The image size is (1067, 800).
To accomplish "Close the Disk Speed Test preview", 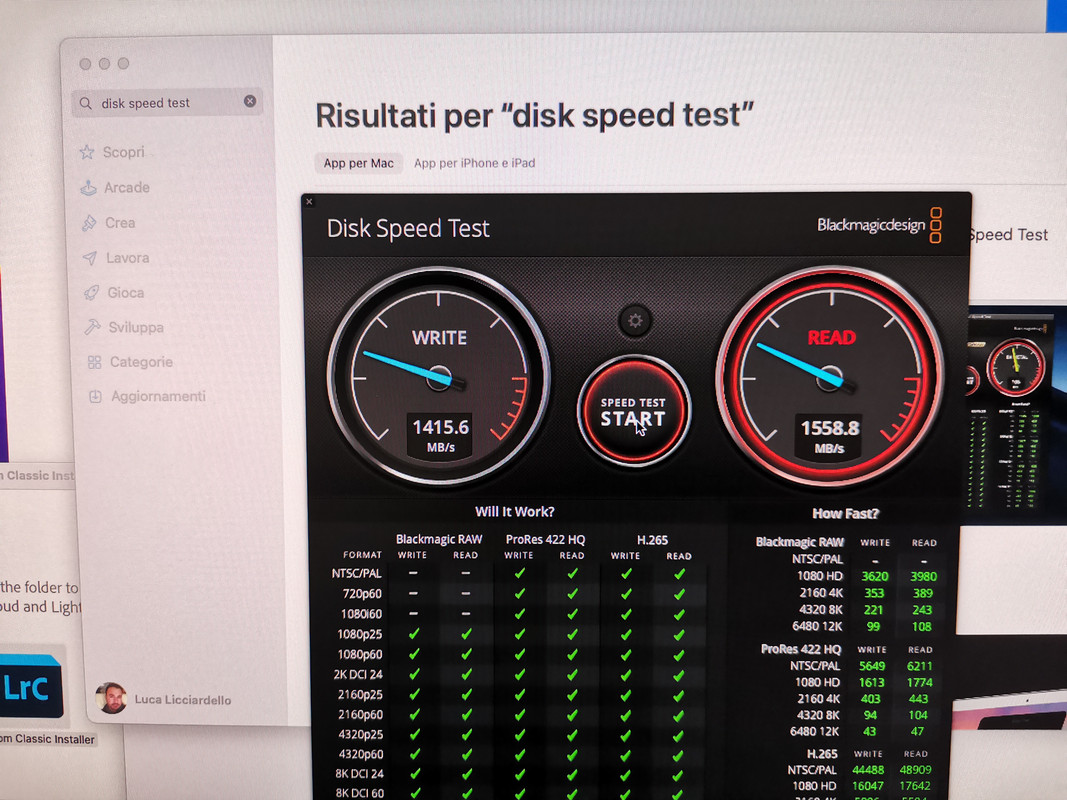I will [310, 202].
